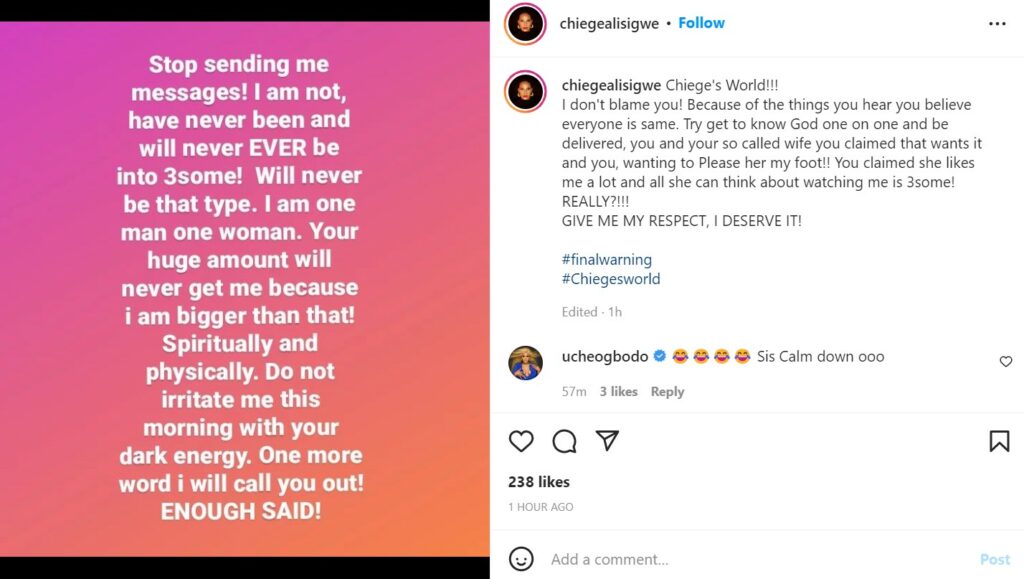Click chiegealisigwe username in header
Screen dimensions: 1024x579
coord(610,24)
